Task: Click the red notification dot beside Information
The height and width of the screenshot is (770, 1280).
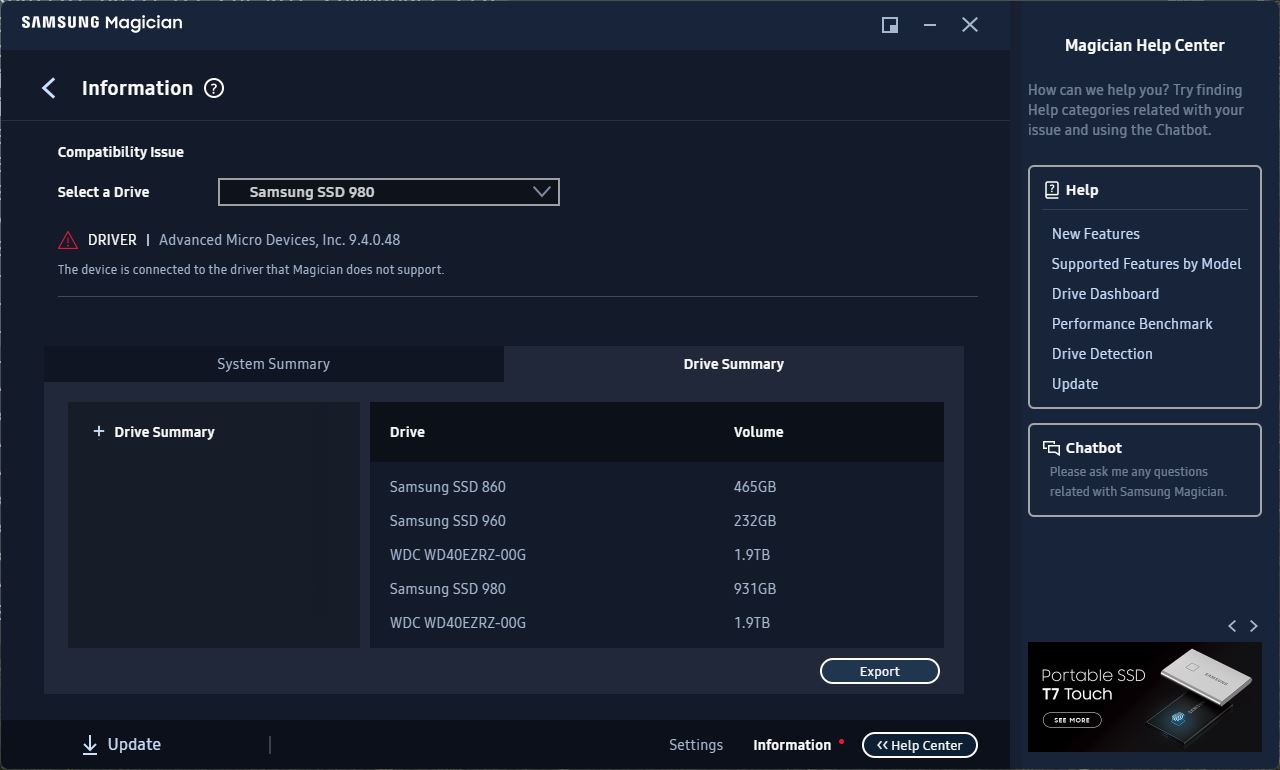Action: coord(842,741)
